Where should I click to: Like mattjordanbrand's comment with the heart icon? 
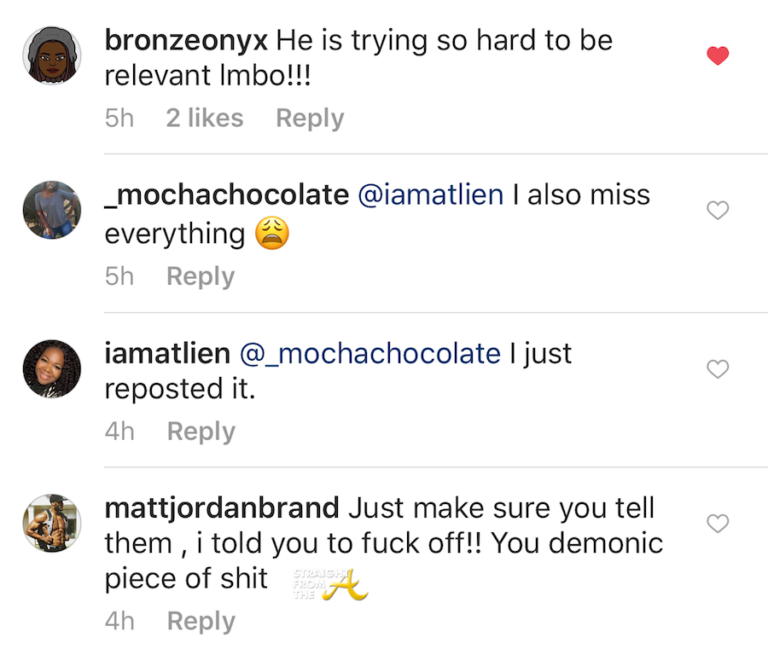718,523
